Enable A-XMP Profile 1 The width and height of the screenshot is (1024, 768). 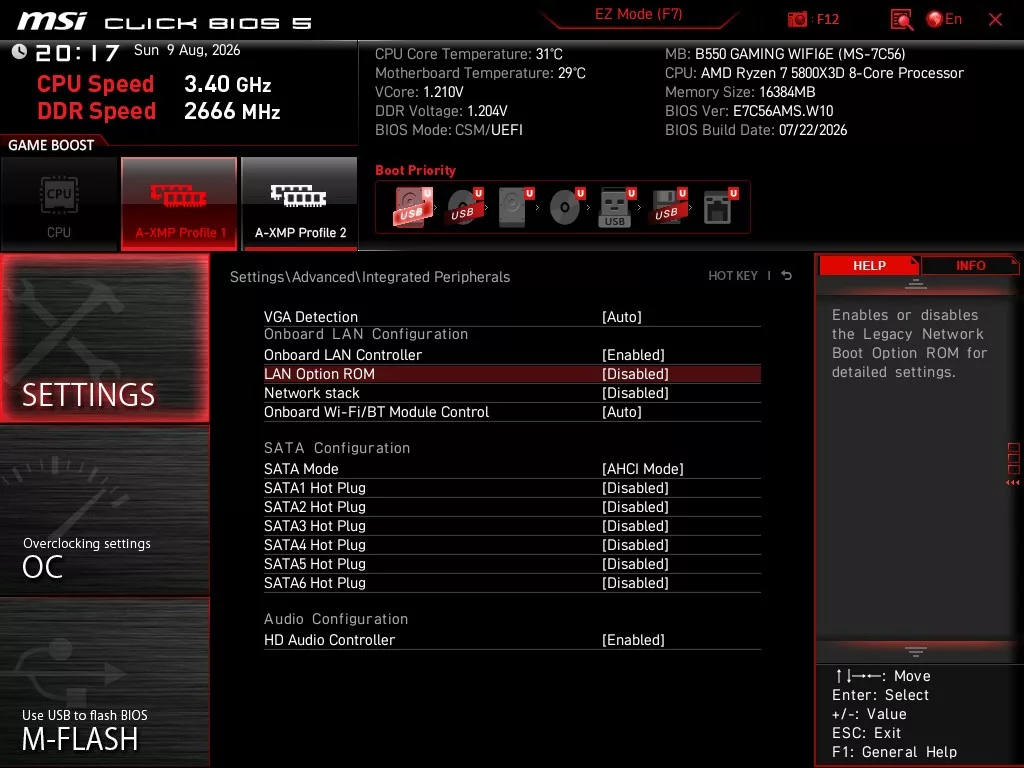tap(179, 204)
